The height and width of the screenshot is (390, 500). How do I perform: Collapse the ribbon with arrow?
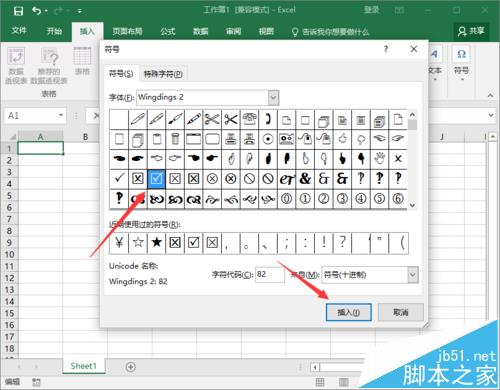[x=490, y=95]
